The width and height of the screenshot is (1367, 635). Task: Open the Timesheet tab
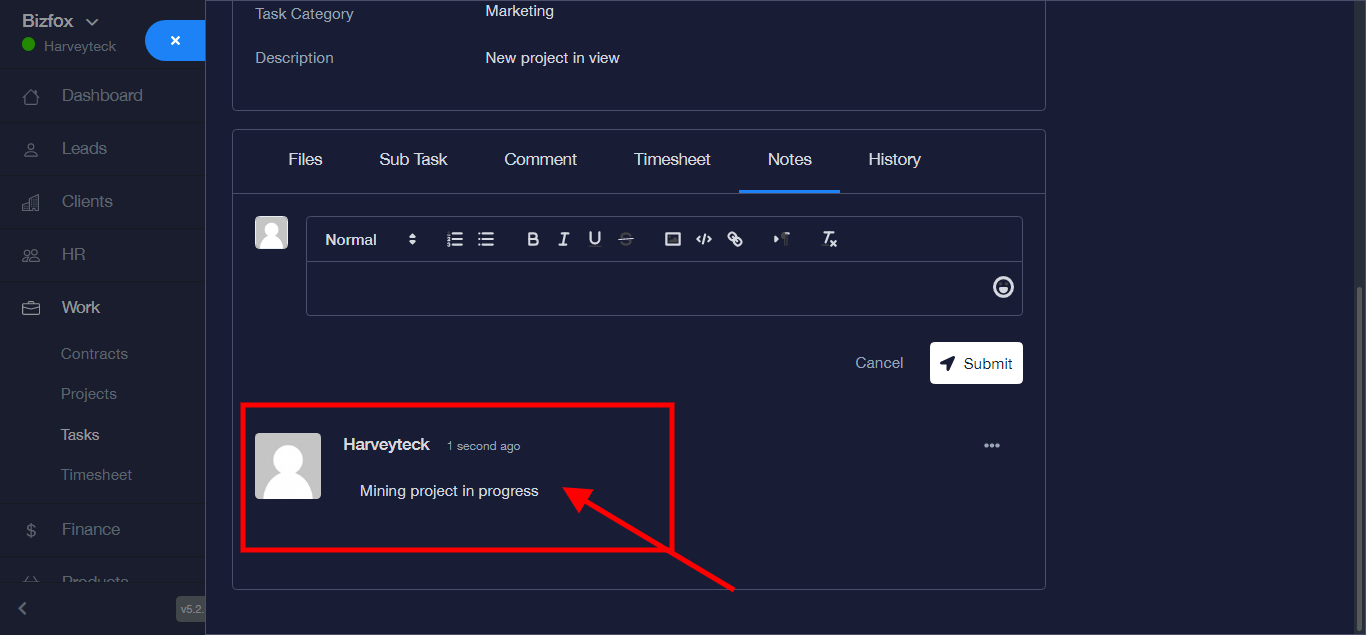(x=672, y=160)
